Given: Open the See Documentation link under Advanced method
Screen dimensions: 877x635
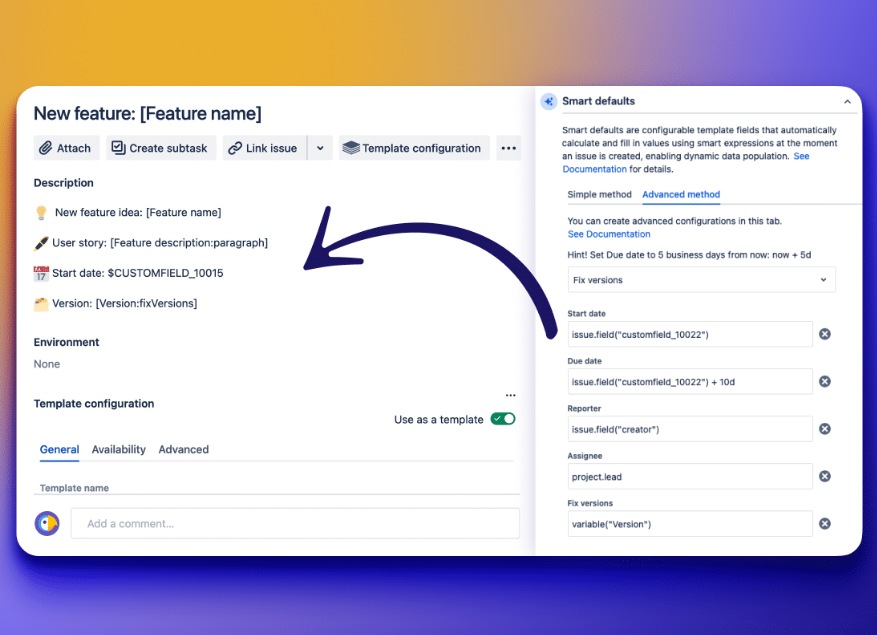Looking at the screenshot, I should [x=608, y=234].
